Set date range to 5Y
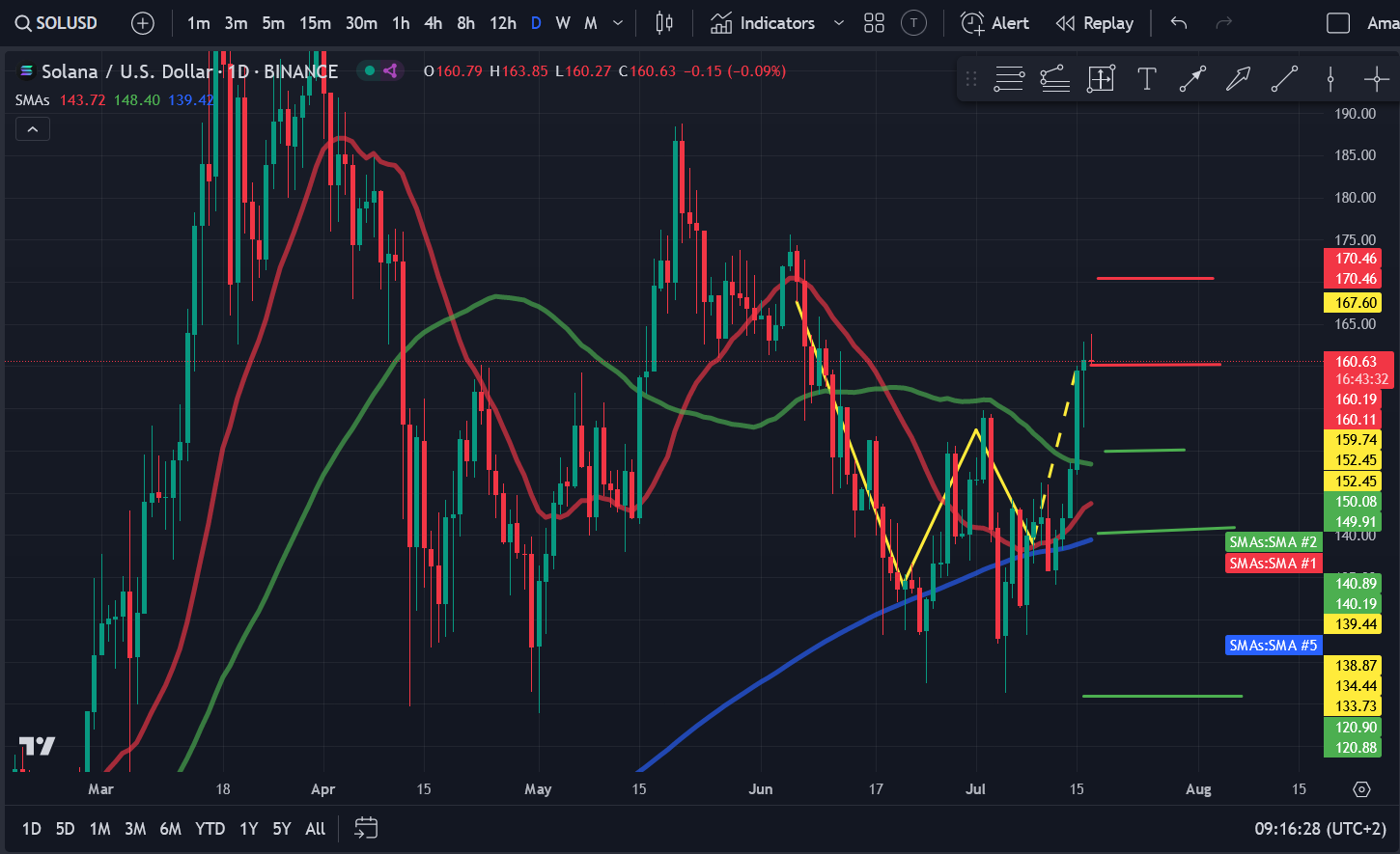This screenshot has width=1400, height=854. coord(281,829)
